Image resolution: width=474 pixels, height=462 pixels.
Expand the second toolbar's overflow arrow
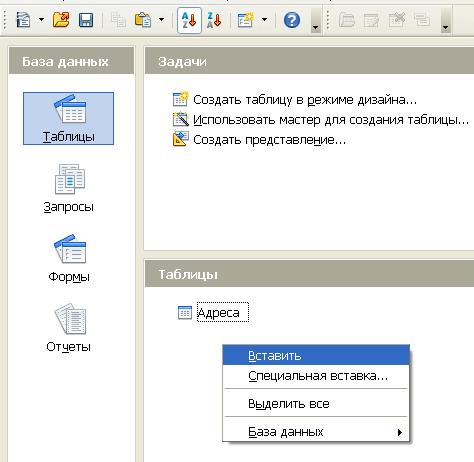pos(446,21)
